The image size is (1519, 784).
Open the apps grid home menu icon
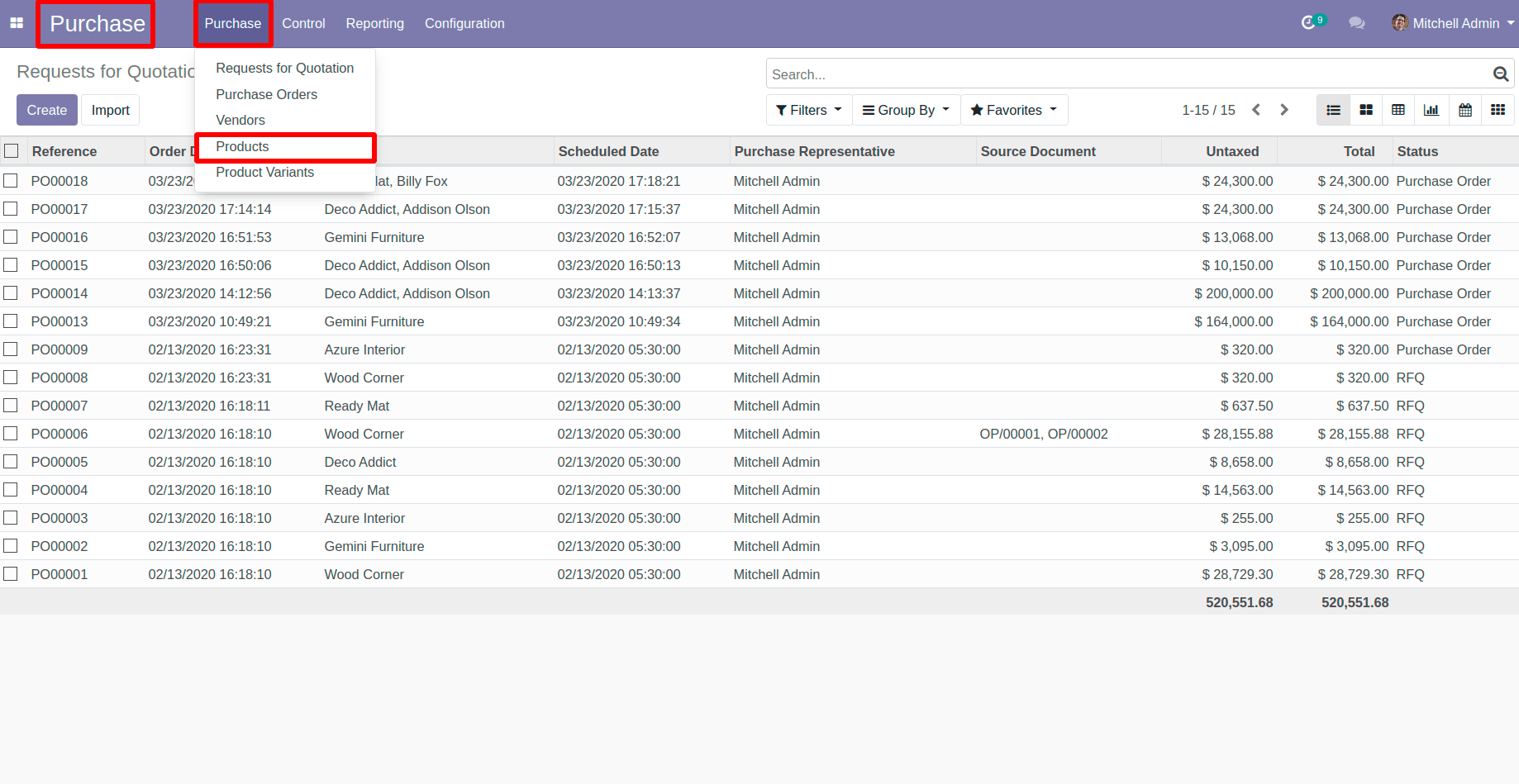[17, 23]
